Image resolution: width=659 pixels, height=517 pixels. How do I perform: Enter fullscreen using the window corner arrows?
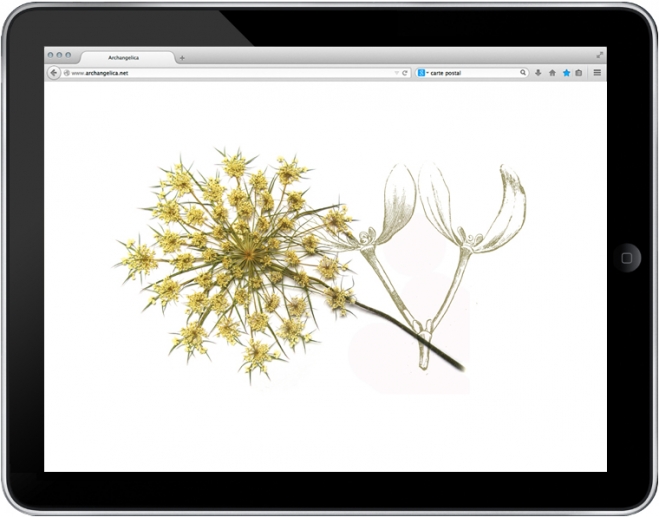click(599, 55)
